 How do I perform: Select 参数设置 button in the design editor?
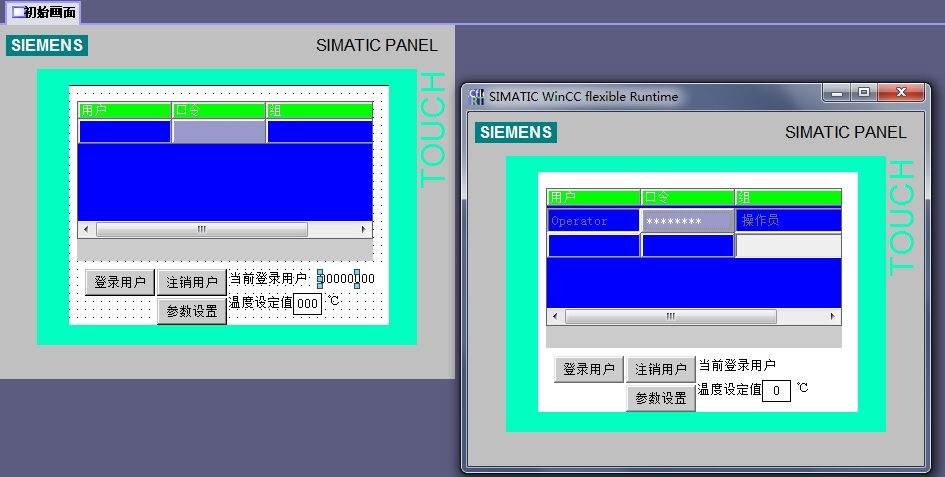click(192, 311)
